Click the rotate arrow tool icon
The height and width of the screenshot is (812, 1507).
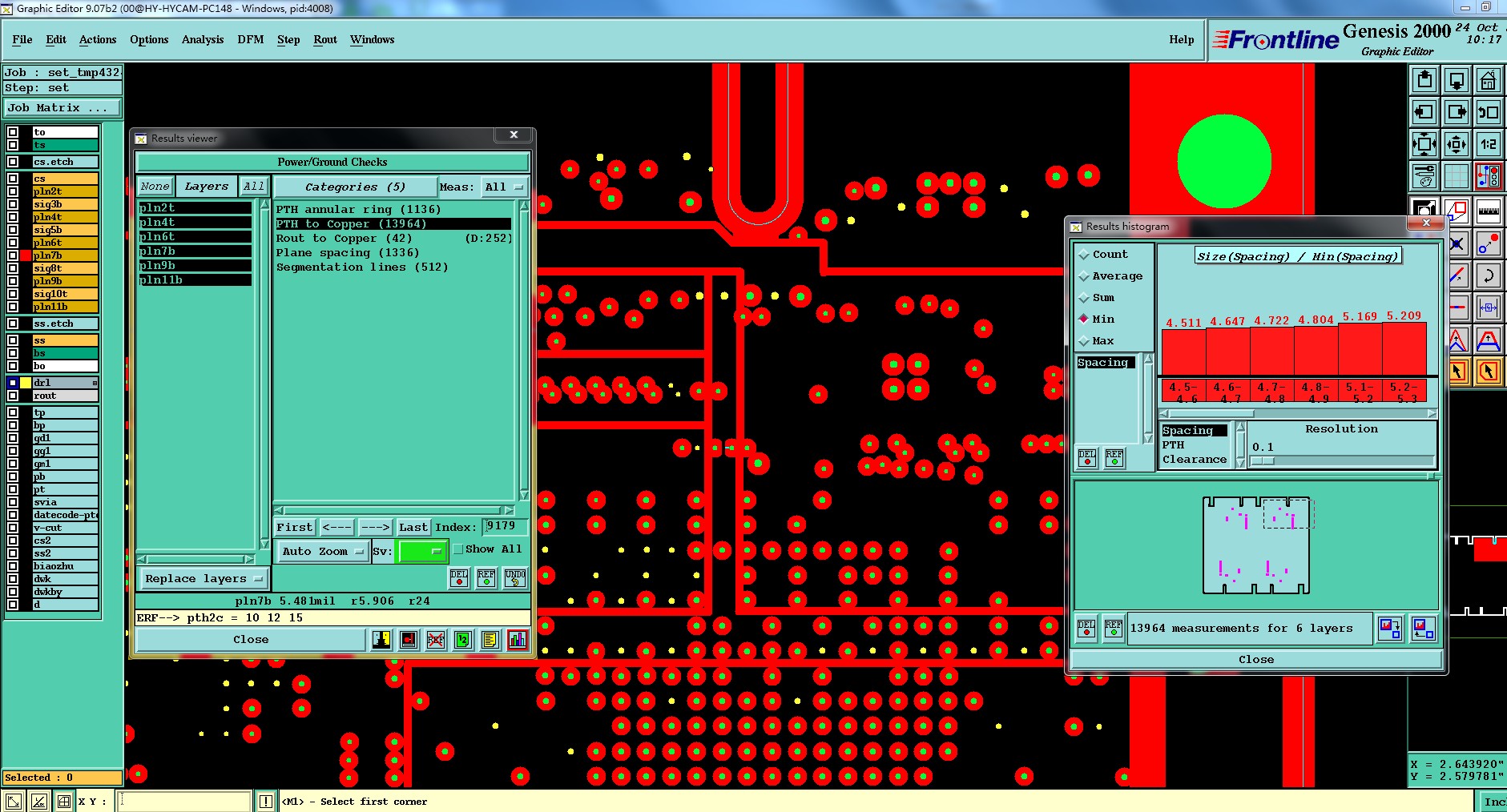click(1488, 276)
